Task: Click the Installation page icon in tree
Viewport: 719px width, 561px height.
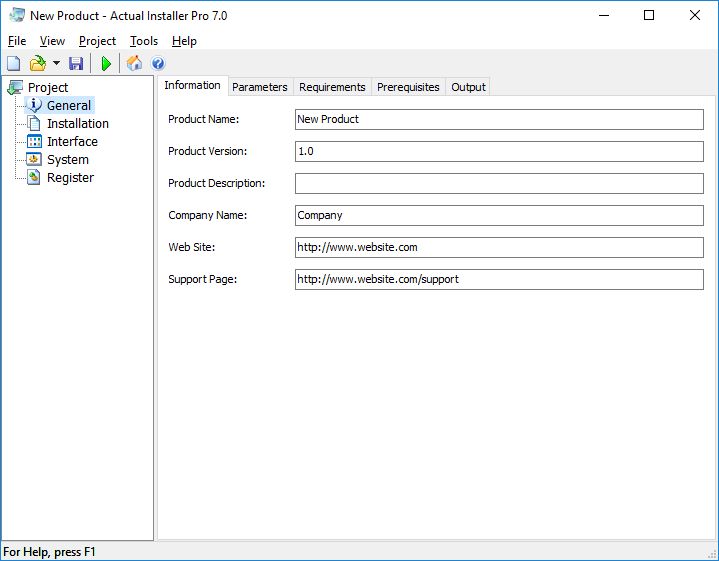Action: click(34, 123)
